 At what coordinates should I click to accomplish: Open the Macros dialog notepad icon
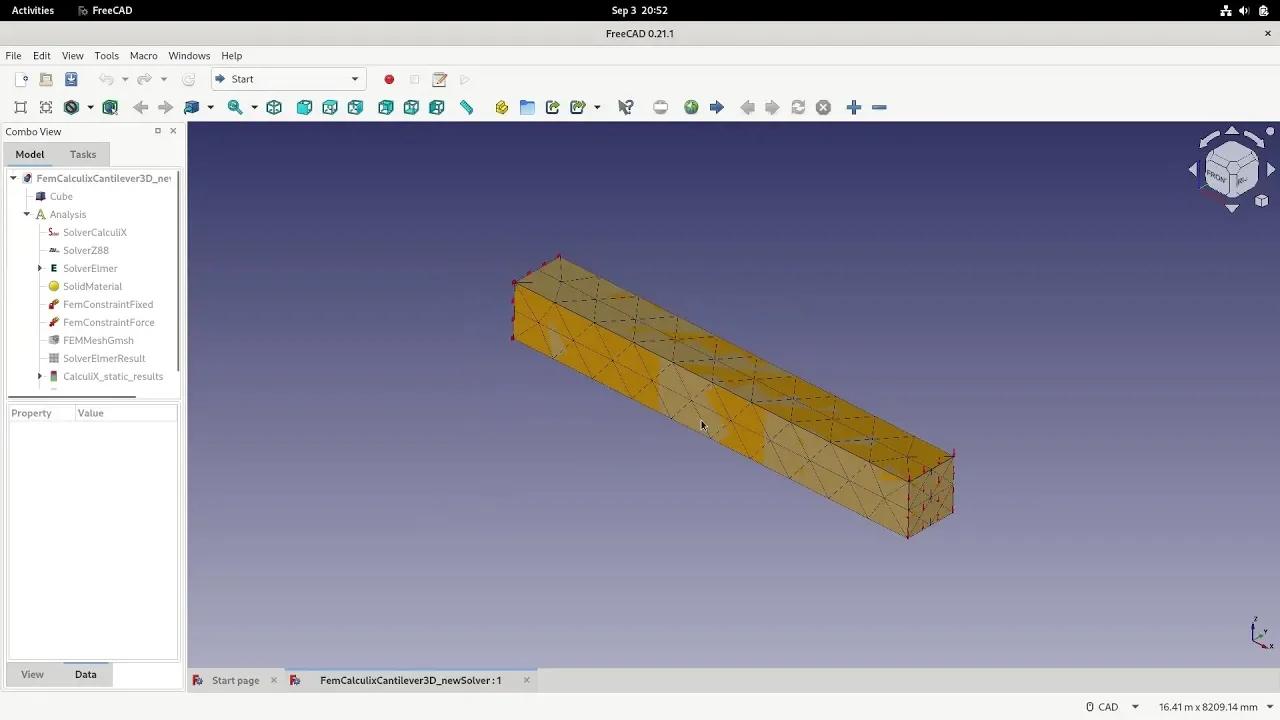pyautogui.click(x=439, y=79)
